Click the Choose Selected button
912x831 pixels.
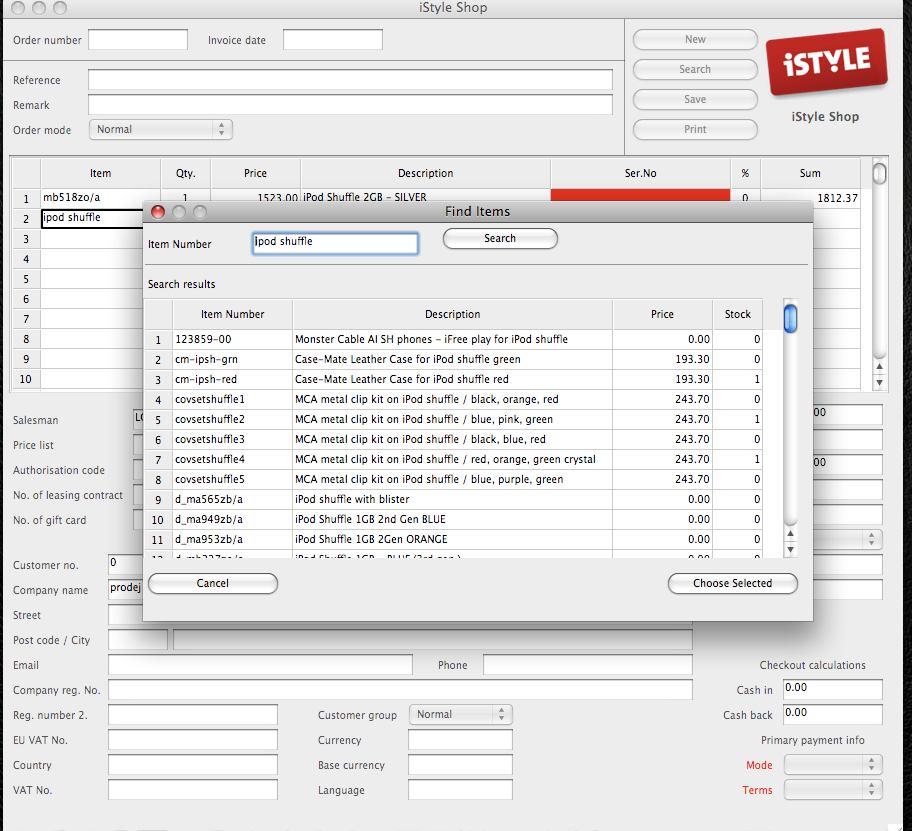coord(733,583)
